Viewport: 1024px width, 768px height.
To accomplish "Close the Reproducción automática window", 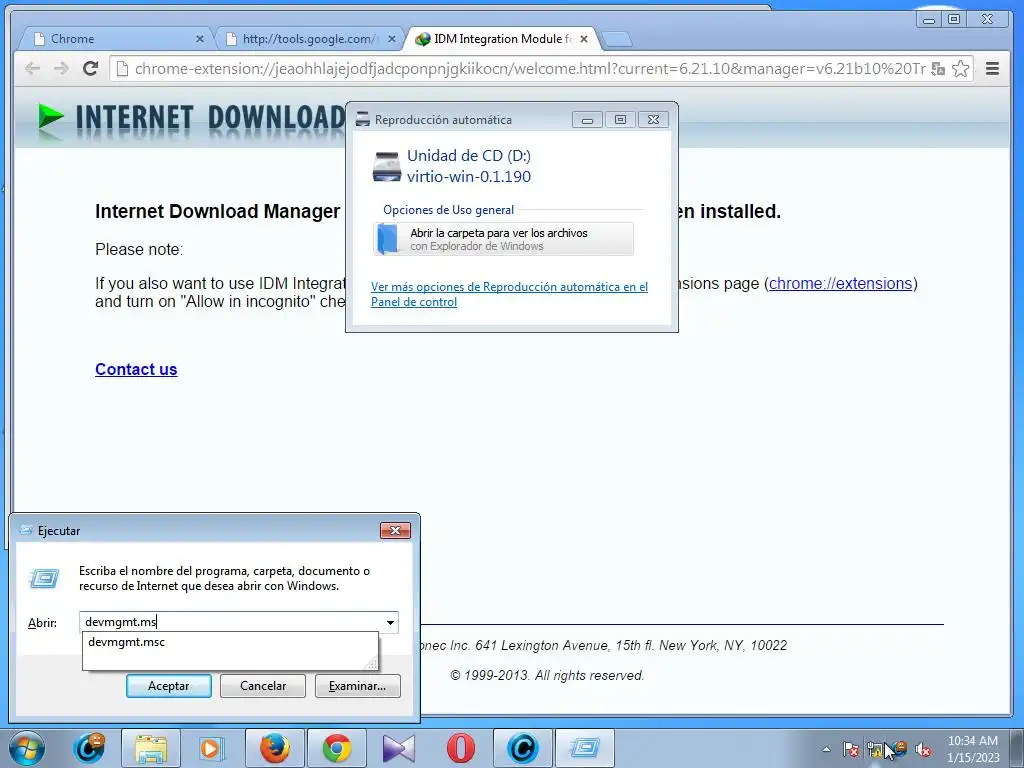I will 653,120.
